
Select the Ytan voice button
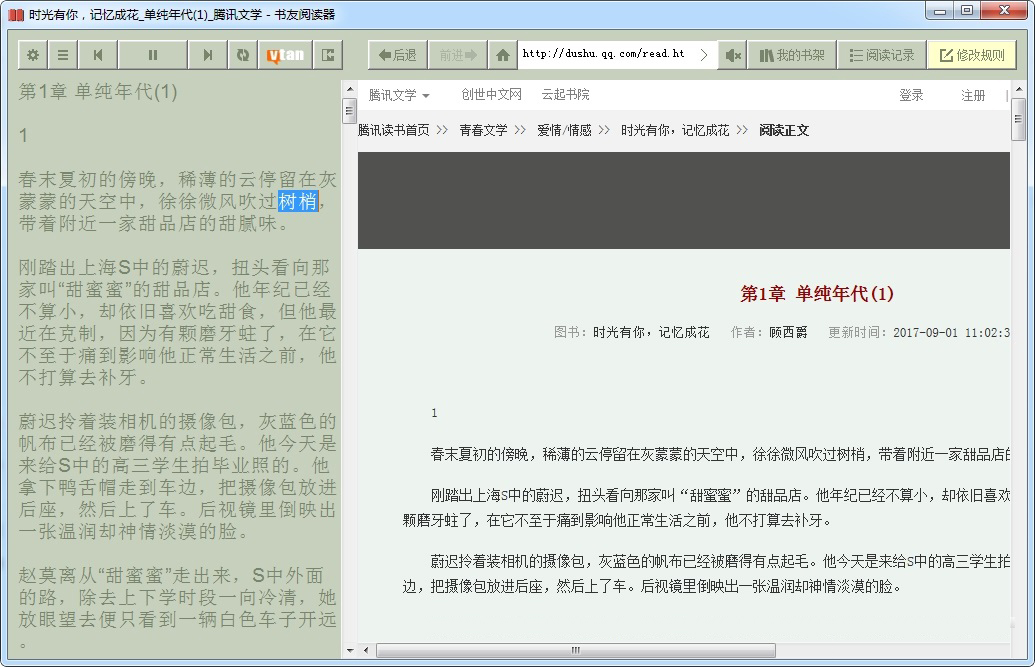(x=285, y=55)
